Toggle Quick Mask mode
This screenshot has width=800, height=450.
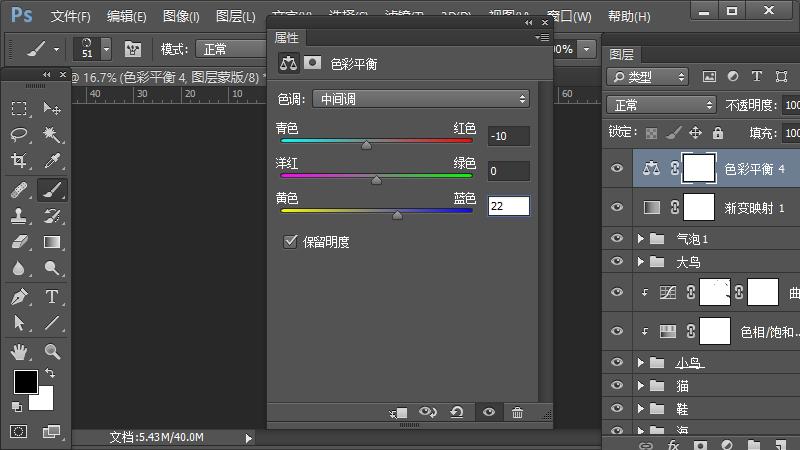[19, 432]
